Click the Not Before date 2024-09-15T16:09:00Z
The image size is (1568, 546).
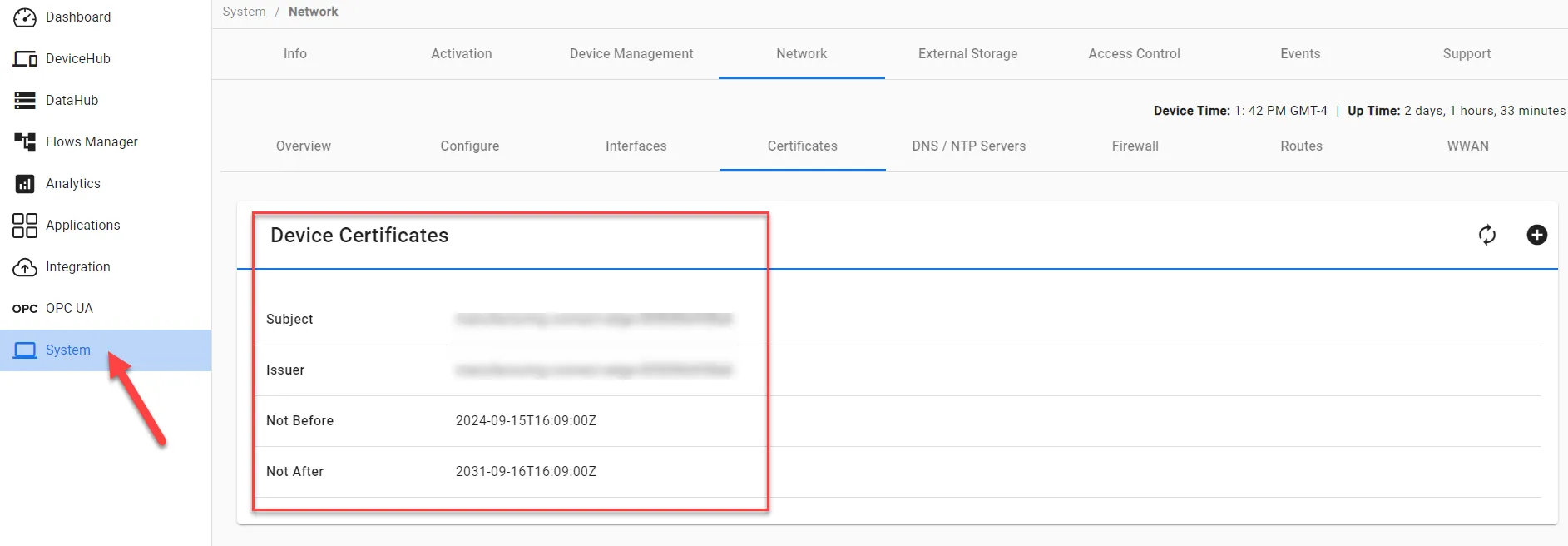coord(526,421)
